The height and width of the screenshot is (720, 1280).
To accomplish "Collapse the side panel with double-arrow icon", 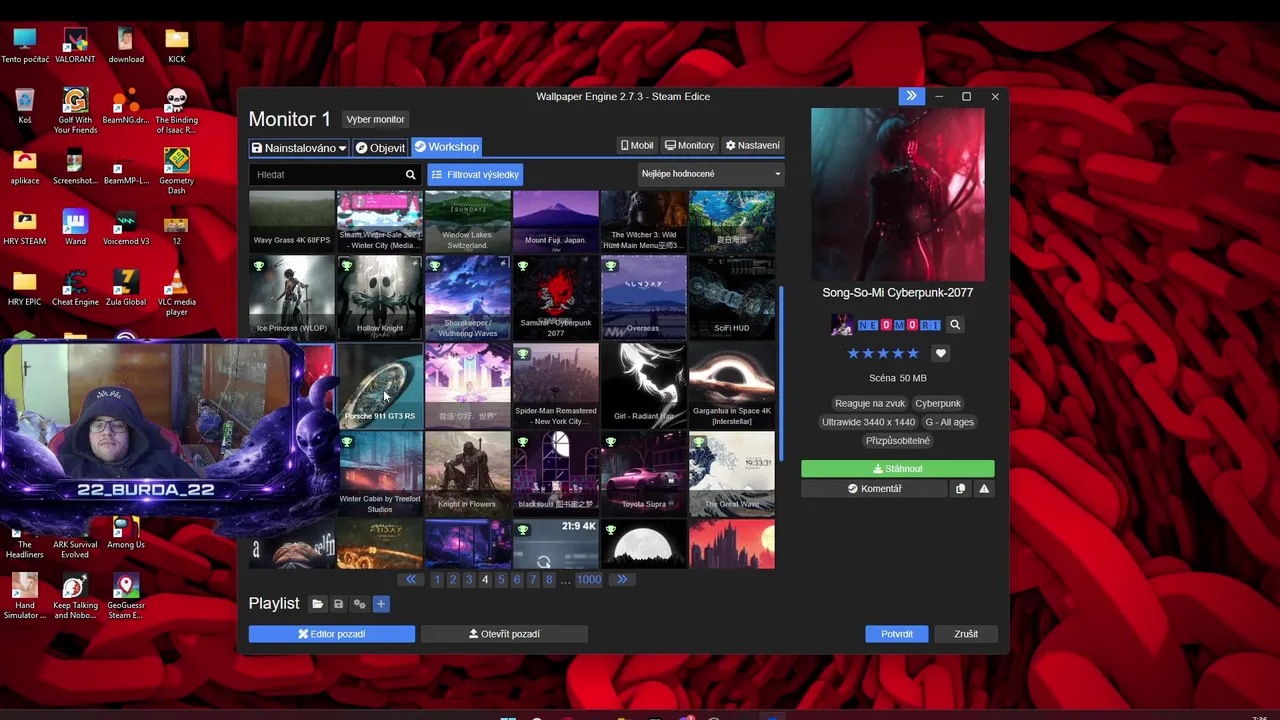I will coord(911,96).
